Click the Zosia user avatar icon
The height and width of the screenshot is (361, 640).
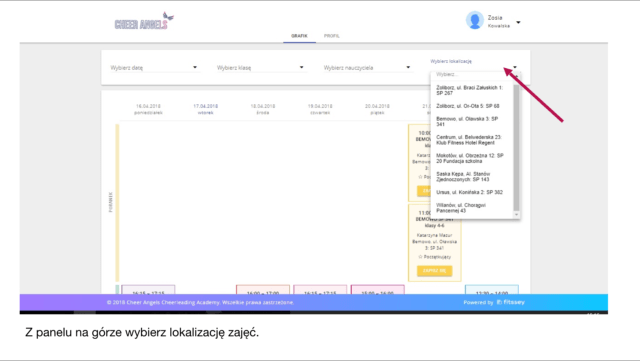(x=475, y=20)
